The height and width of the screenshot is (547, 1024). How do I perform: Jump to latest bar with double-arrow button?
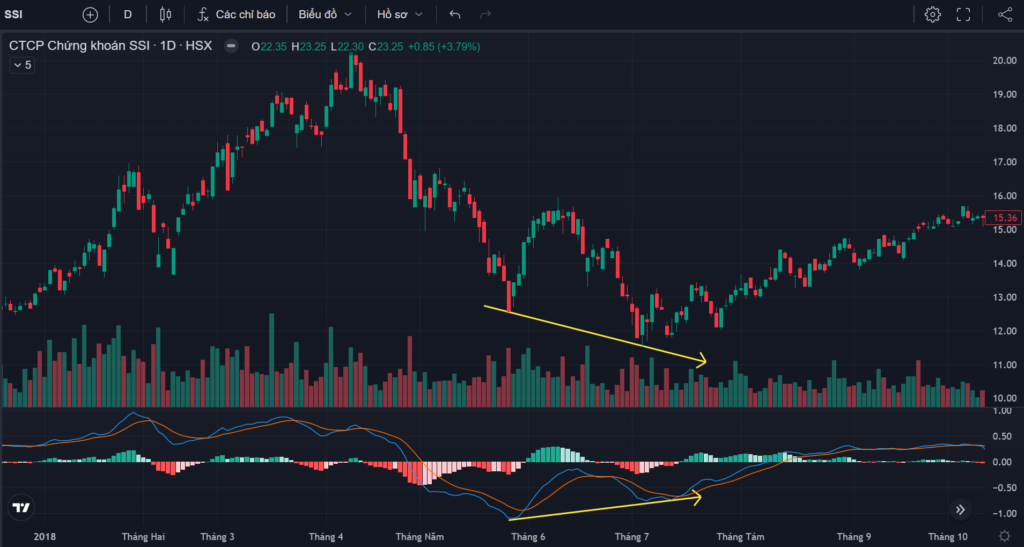pyautogui.click(x=960, y=510)
